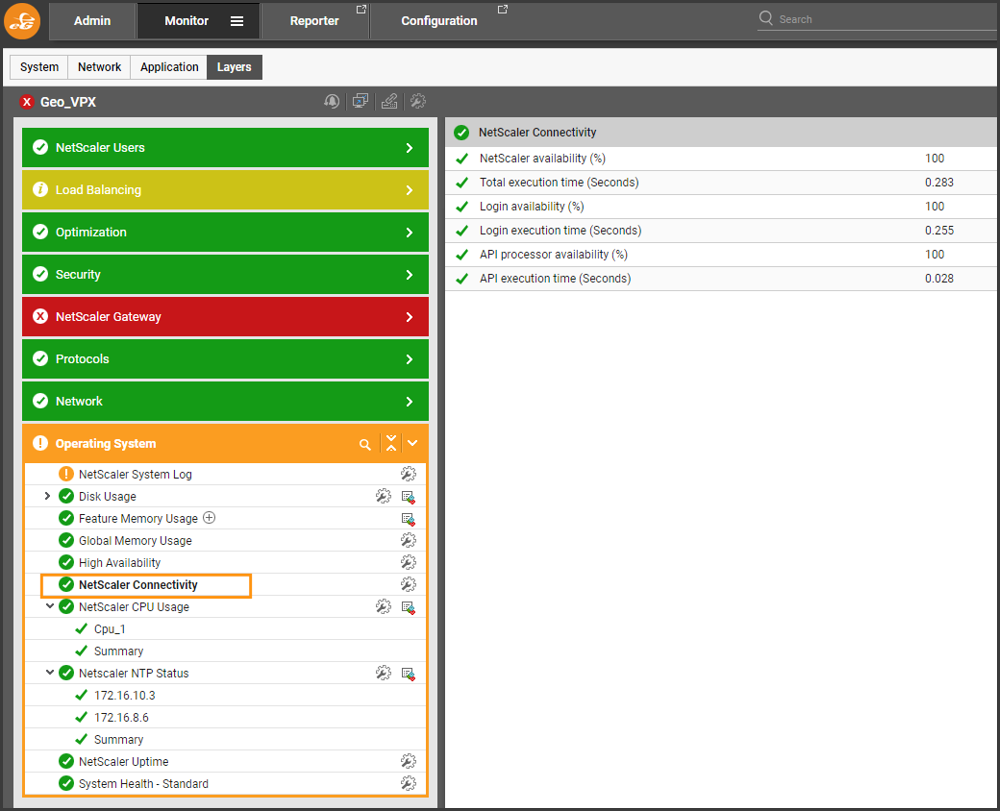Screen dimensions: 1000x811
Task: Select NetScaler Uptime test
Action: (x=124, y=762)
